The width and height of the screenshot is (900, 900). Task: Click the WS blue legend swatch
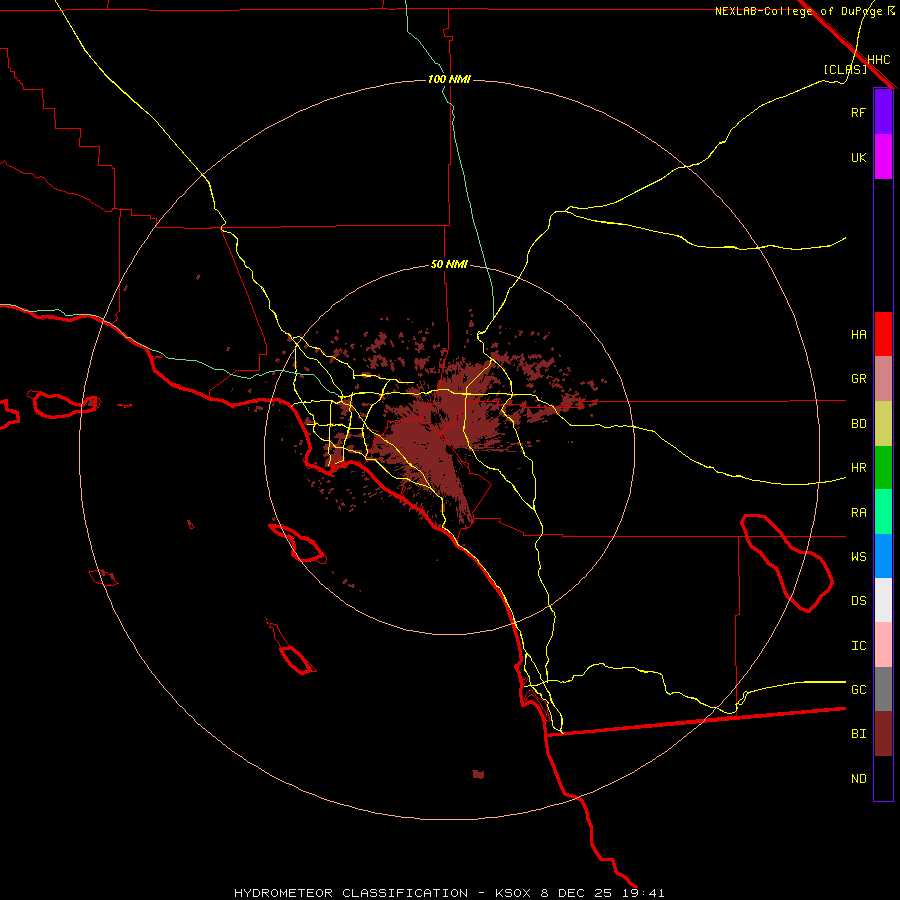(883, 556)
